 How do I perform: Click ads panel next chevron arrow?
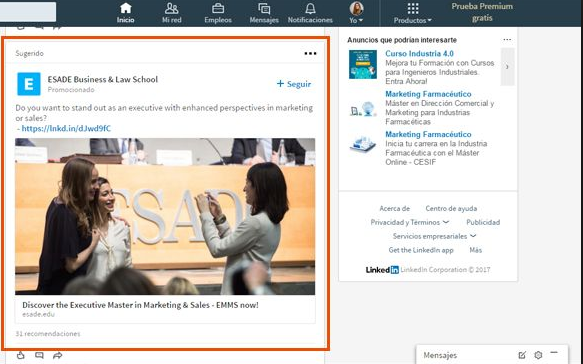click(508, 67)
